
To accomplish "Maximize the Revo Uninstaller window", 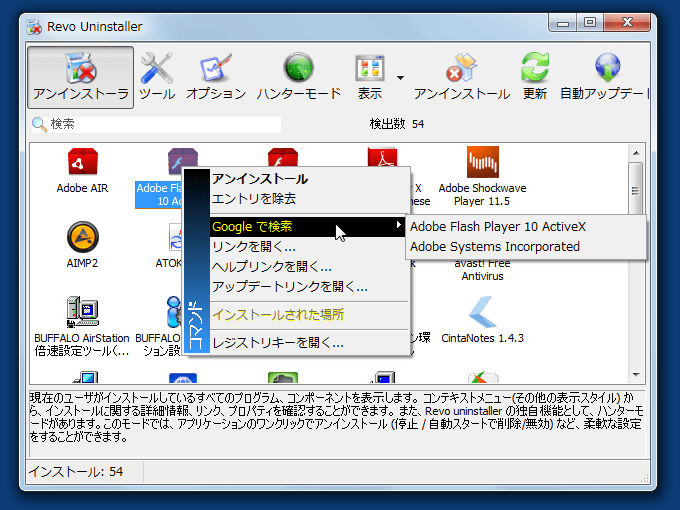I will (x=590, y=23).
